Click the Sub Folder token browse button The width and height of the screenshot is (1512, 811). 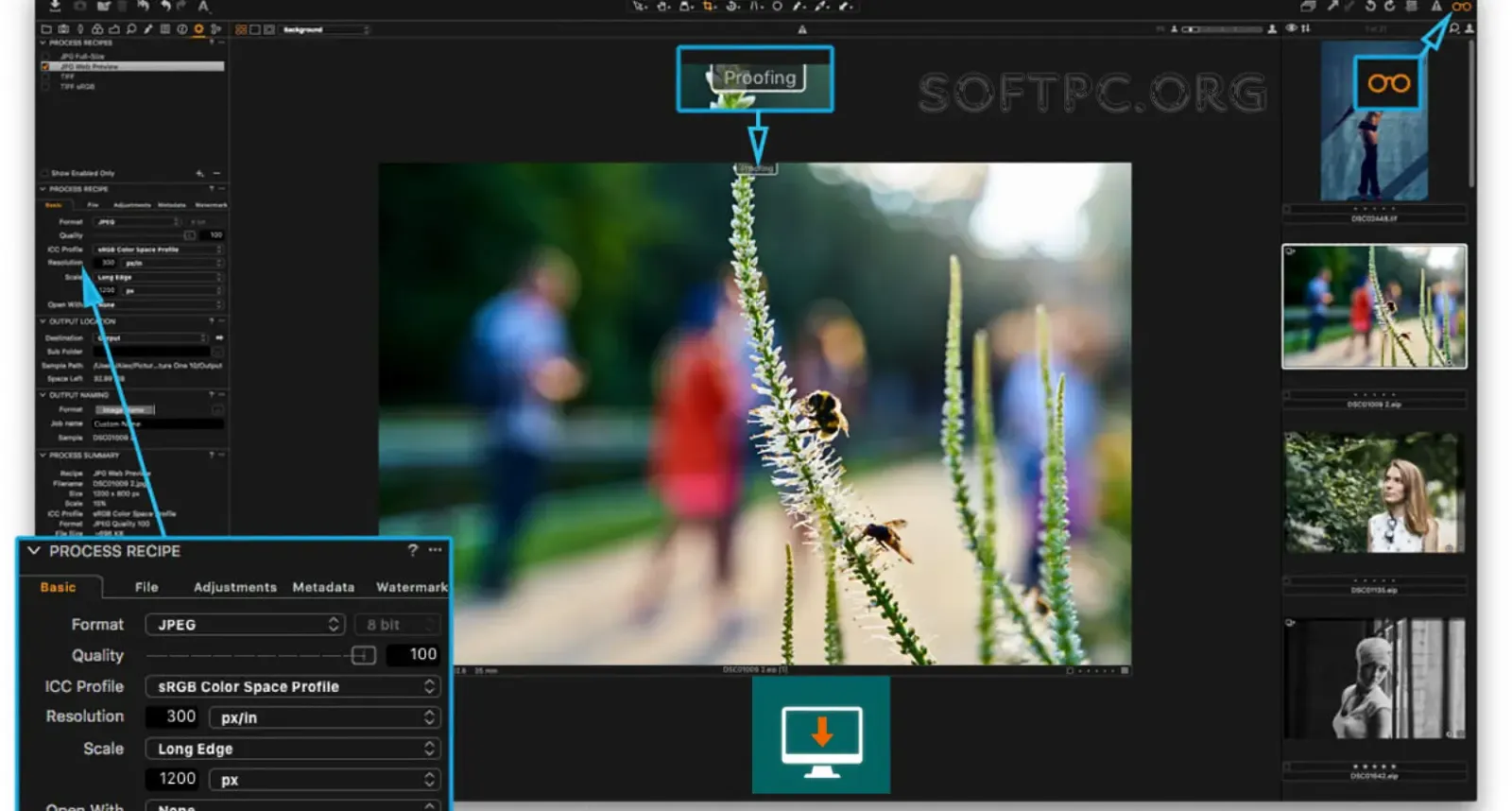(217, 352)
